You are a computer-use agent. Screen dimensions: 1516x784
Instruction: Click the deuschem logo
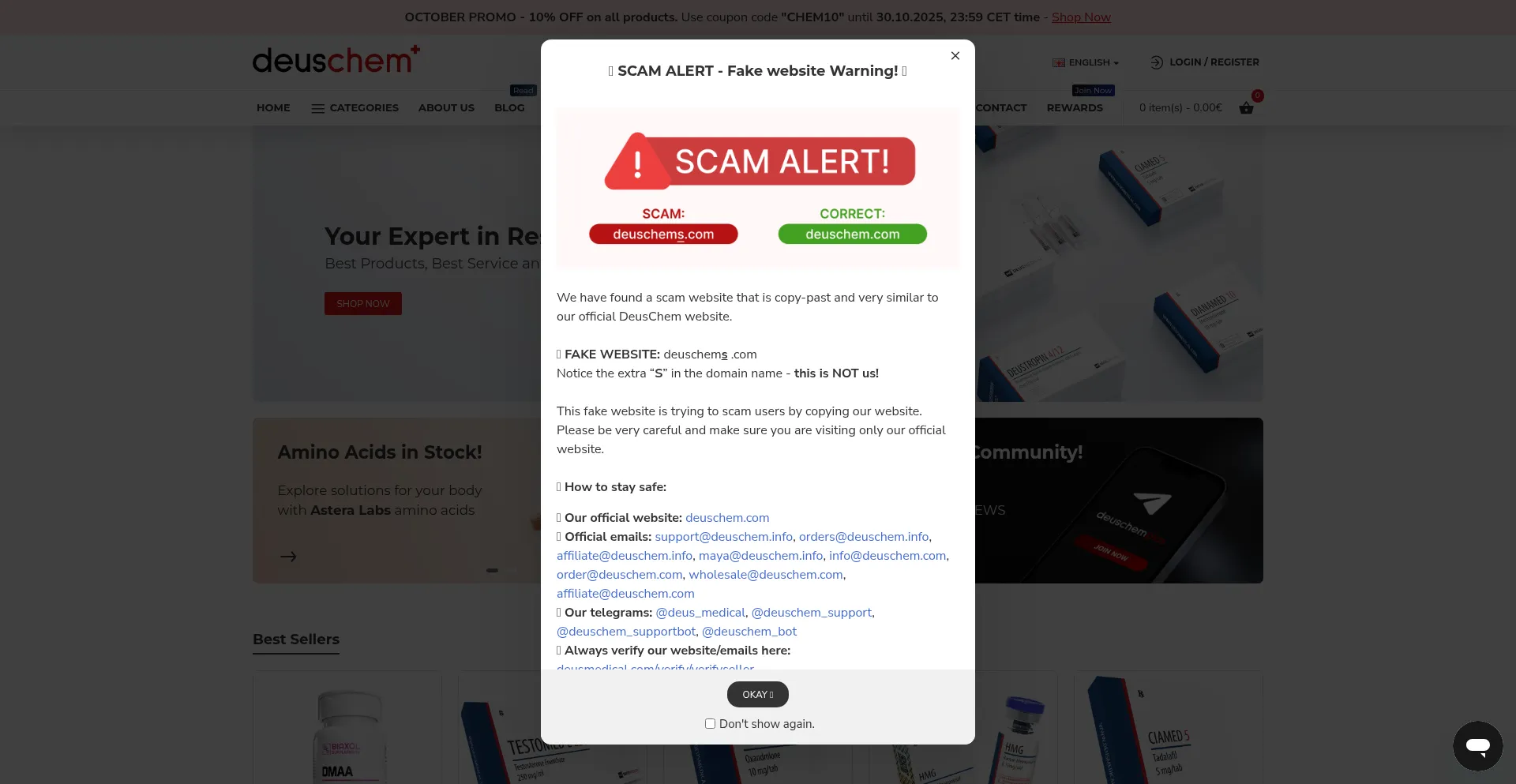tap(336, 59)
